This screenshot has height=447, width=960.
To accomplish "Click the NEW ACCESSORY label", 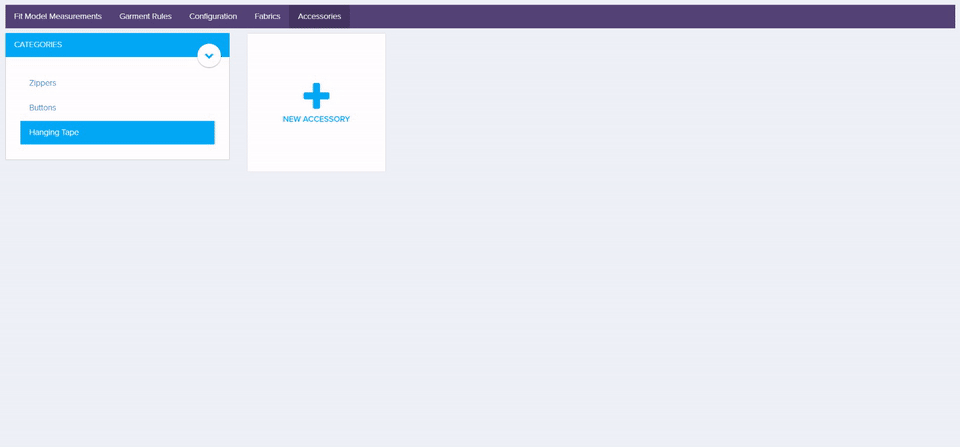I will [316, 119].
